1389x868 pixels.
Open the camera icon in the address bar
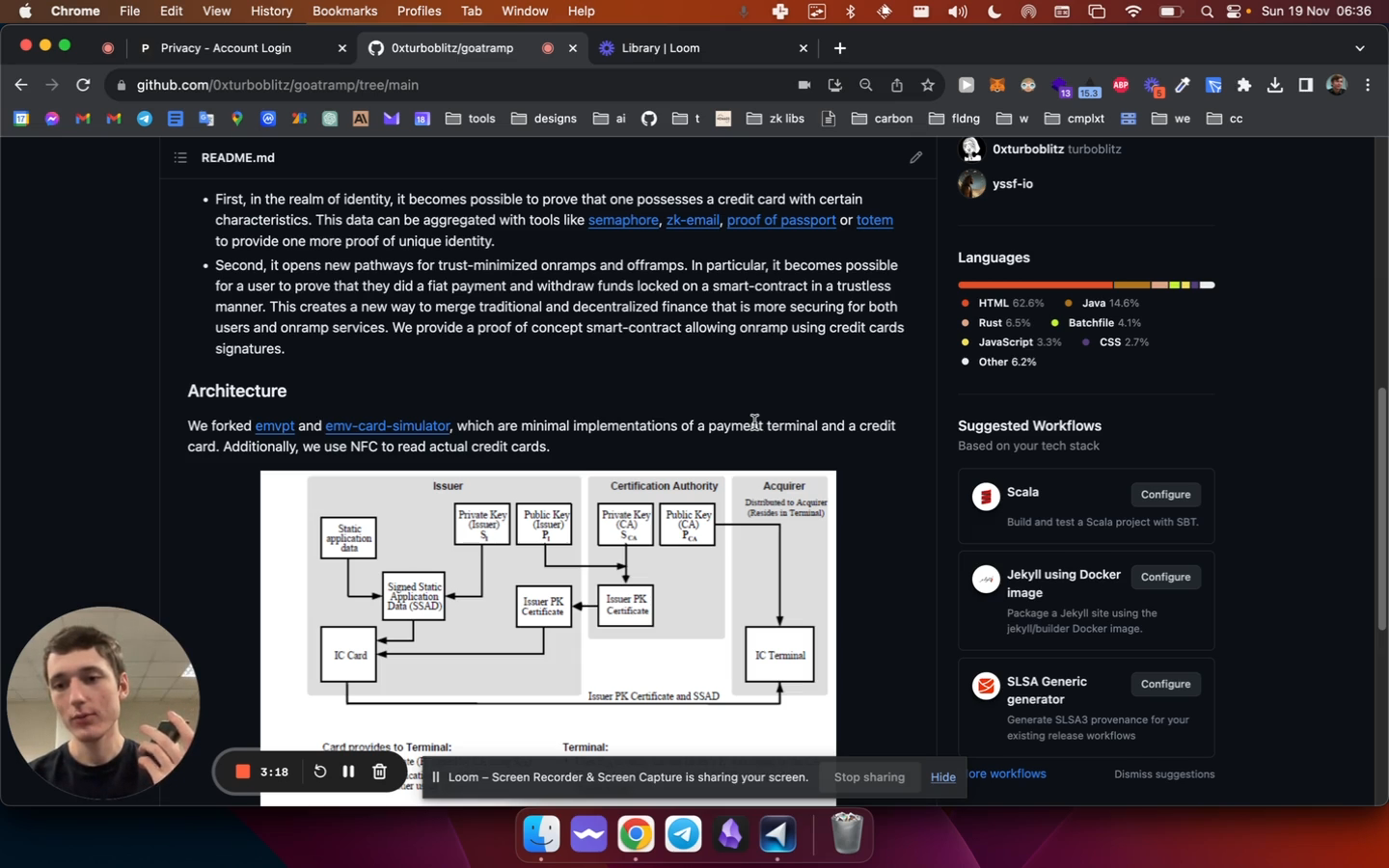(804, 85)
